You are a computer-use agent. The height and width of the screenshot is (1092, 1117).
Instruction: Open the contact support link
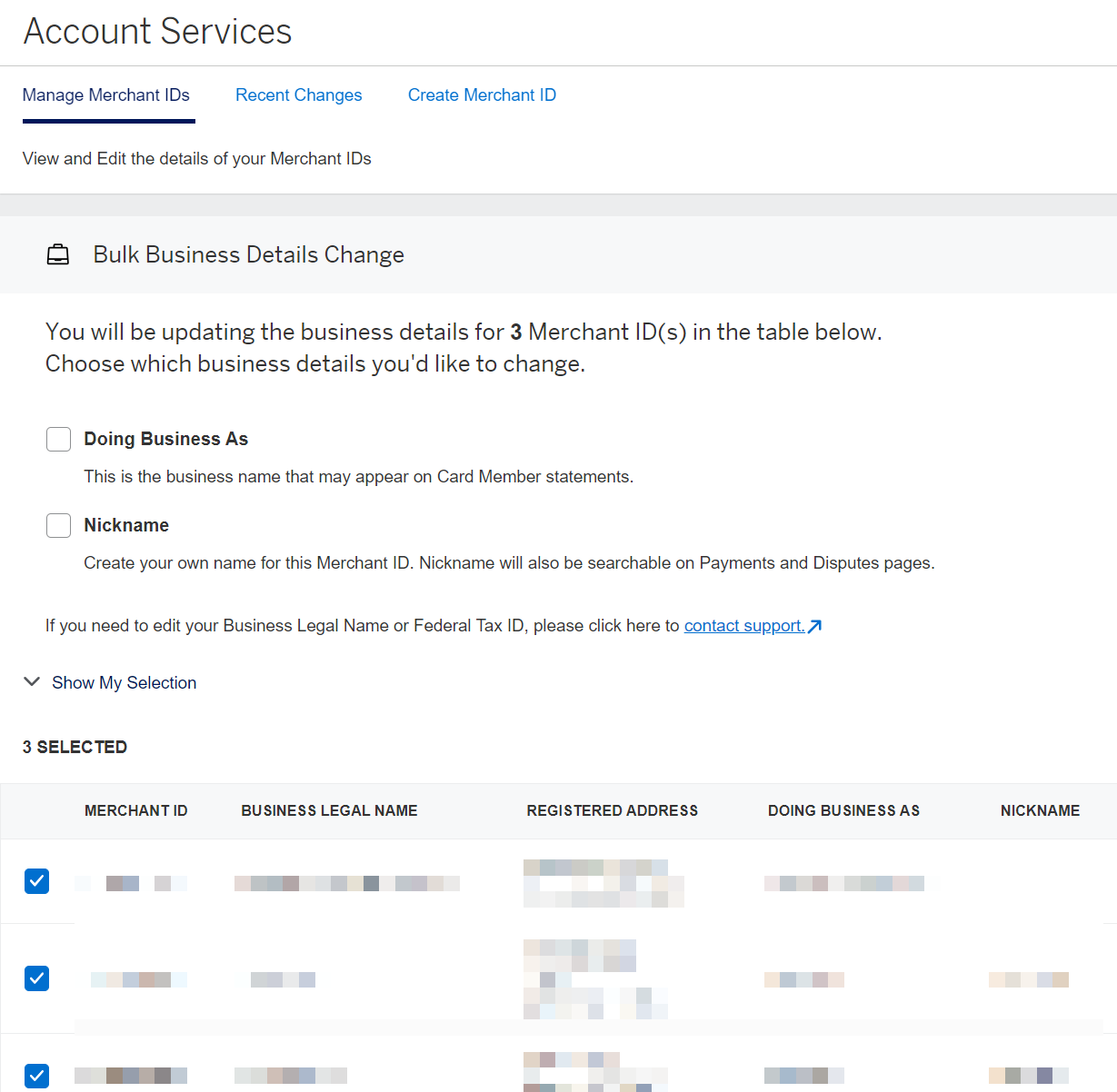pyautogui.click(x=743, y=625)
